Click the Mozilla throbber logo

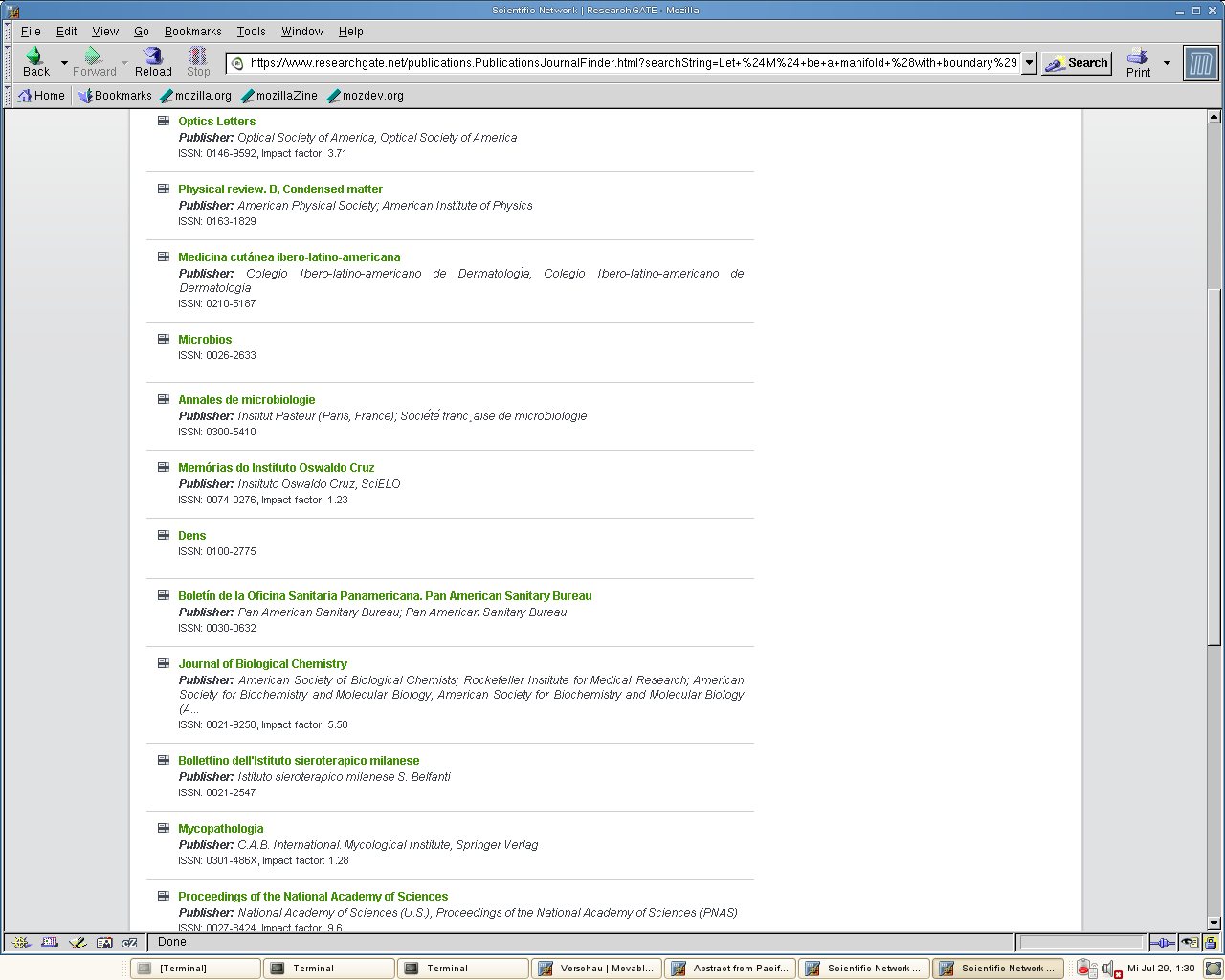(1200, 62)
